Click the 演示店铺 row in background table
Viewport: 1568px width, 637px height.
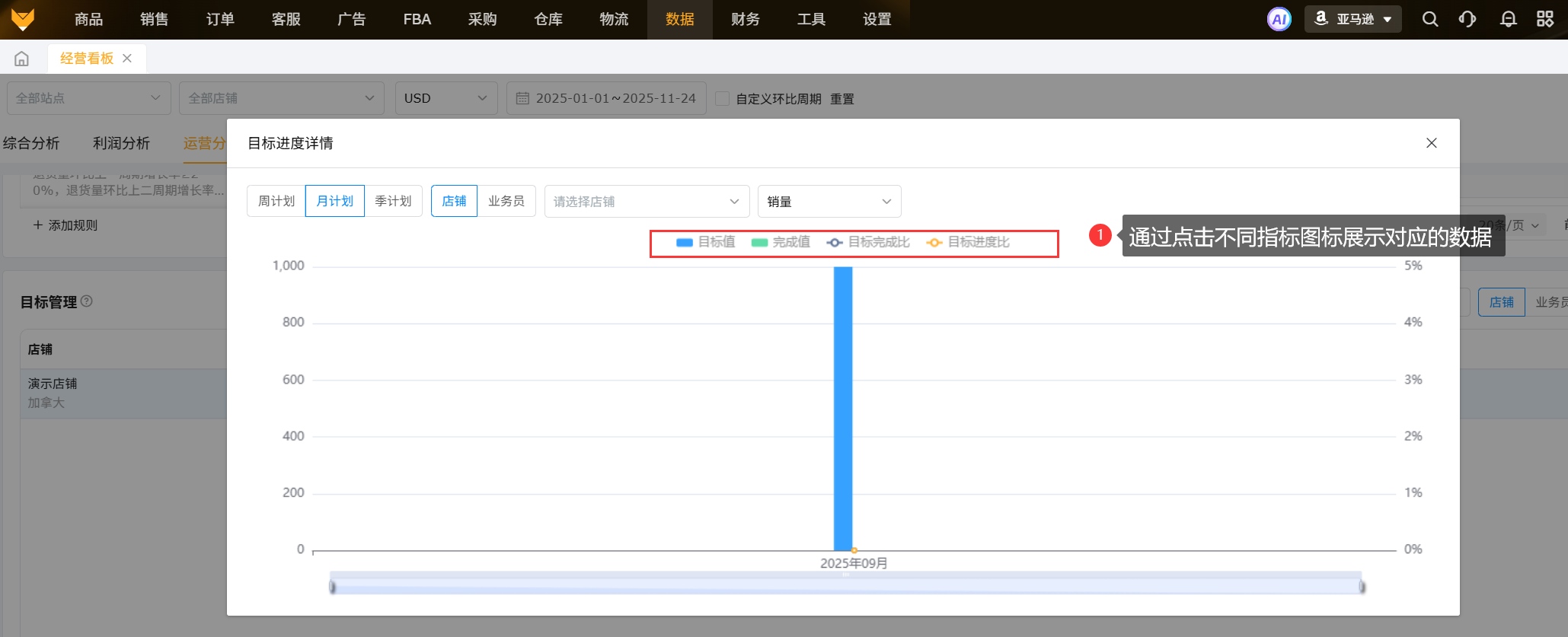(123, 393)
